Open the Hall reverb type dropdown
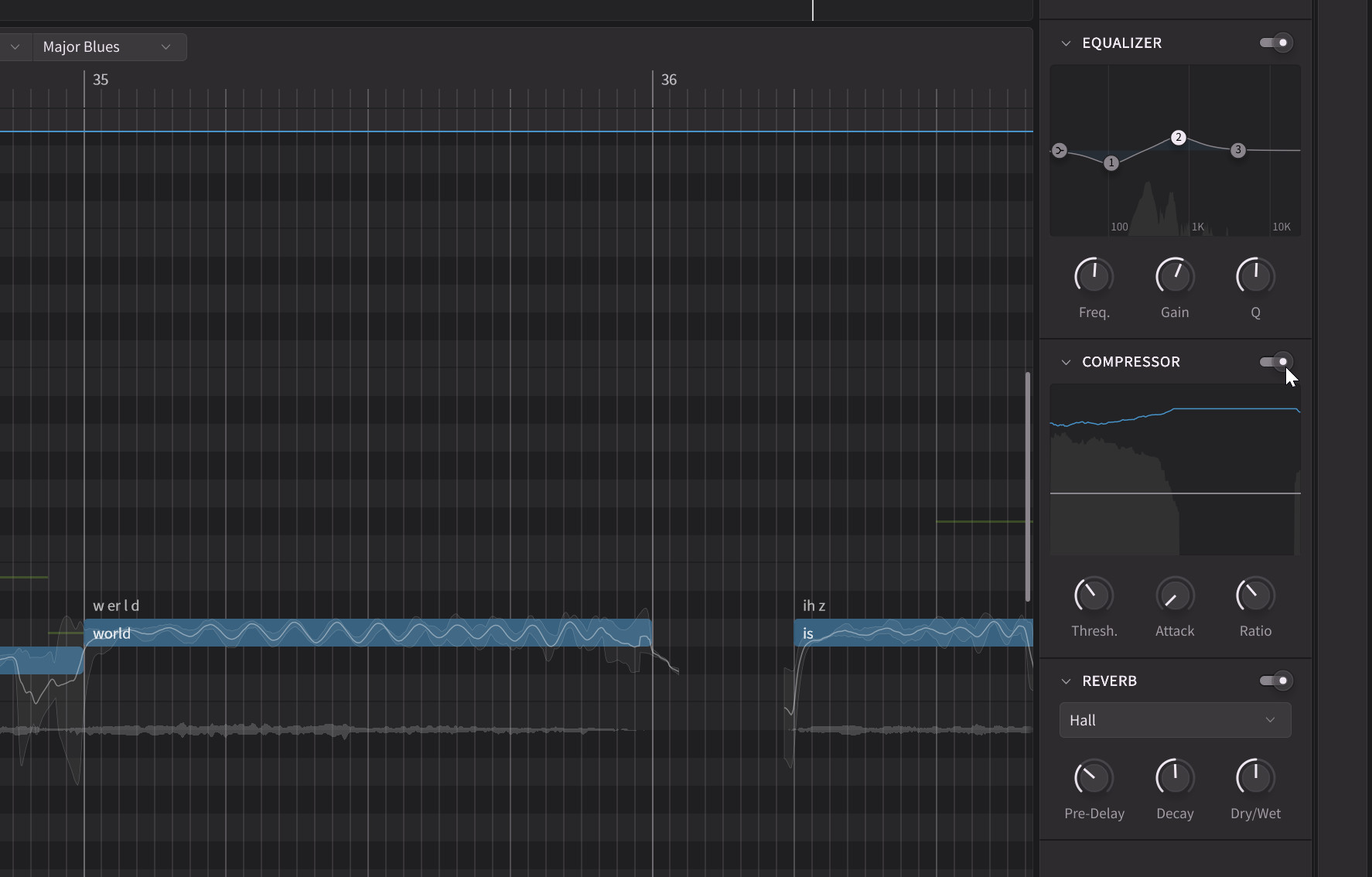Image resolution: width=1372 pixels, height=877 pixels. [x=1174, y=721]
